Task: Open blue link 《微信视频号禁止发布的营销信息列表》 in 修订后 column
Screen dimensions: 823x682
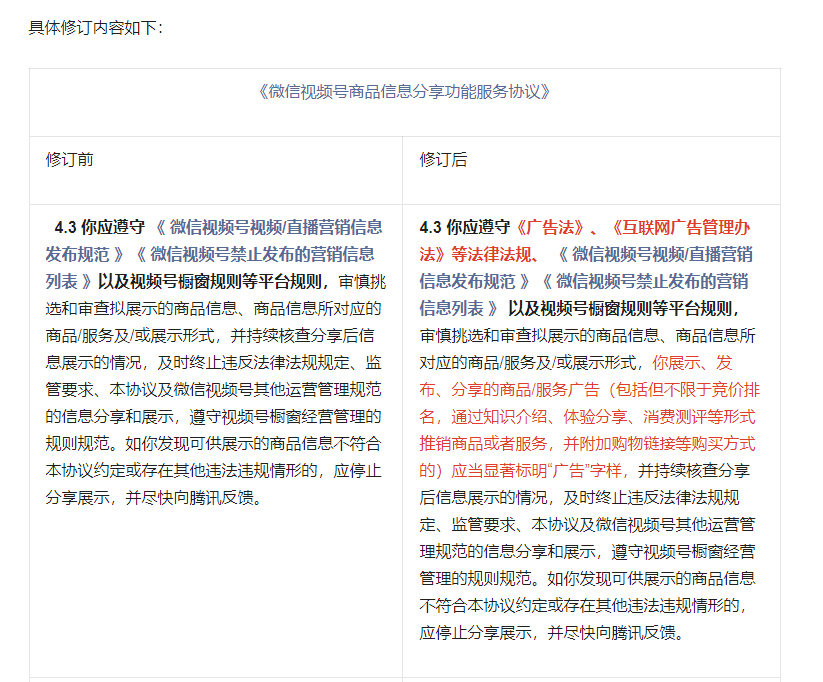Action: (x=584, y=296)
